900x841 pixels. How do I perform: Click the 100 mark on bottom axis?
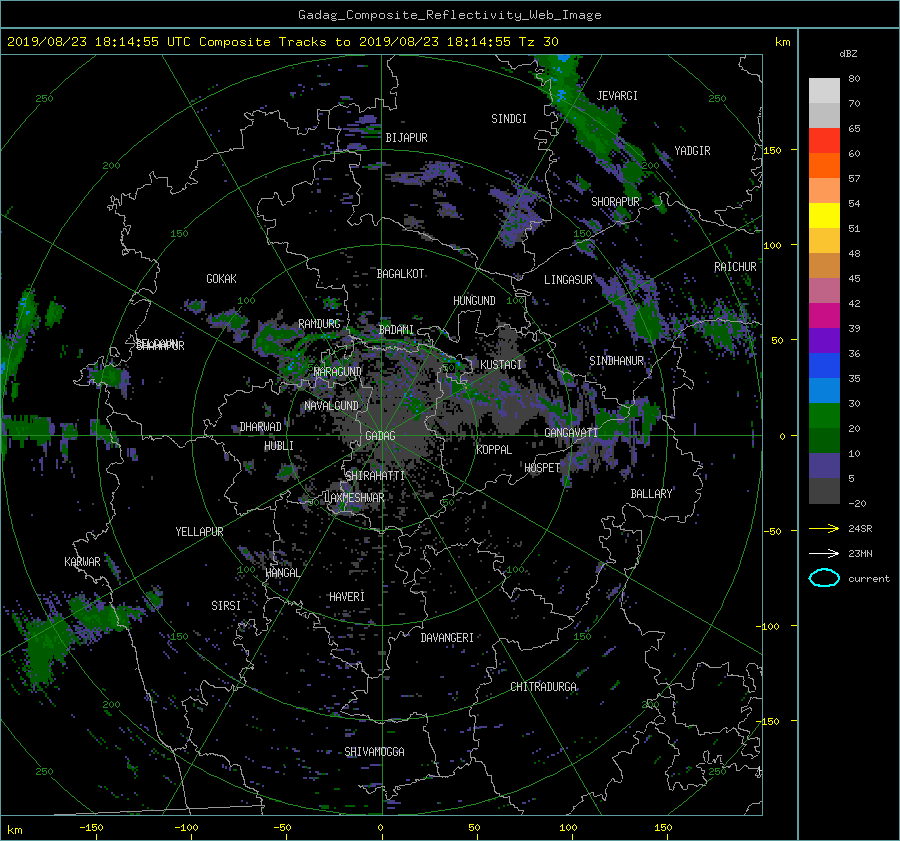[x=568, y=828]
